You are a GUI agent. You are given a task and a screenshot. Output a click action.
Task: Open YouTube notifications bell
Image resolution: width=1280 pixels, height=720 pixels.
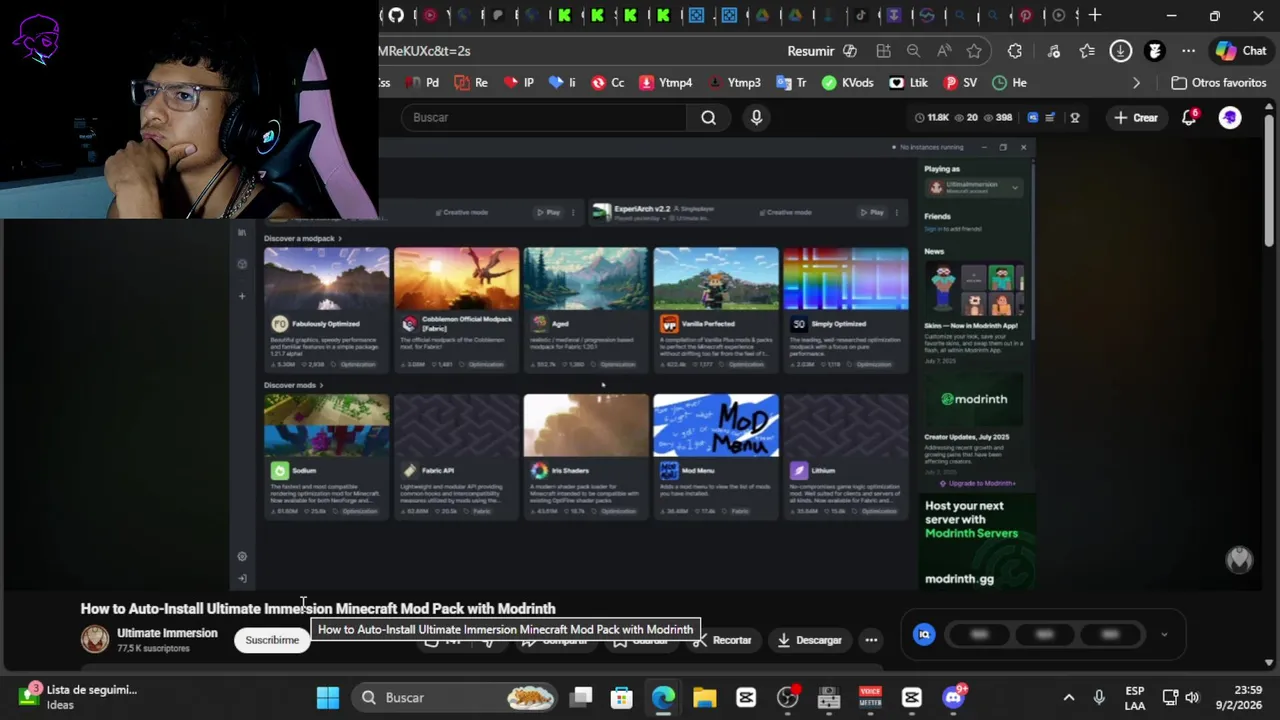1189,118
